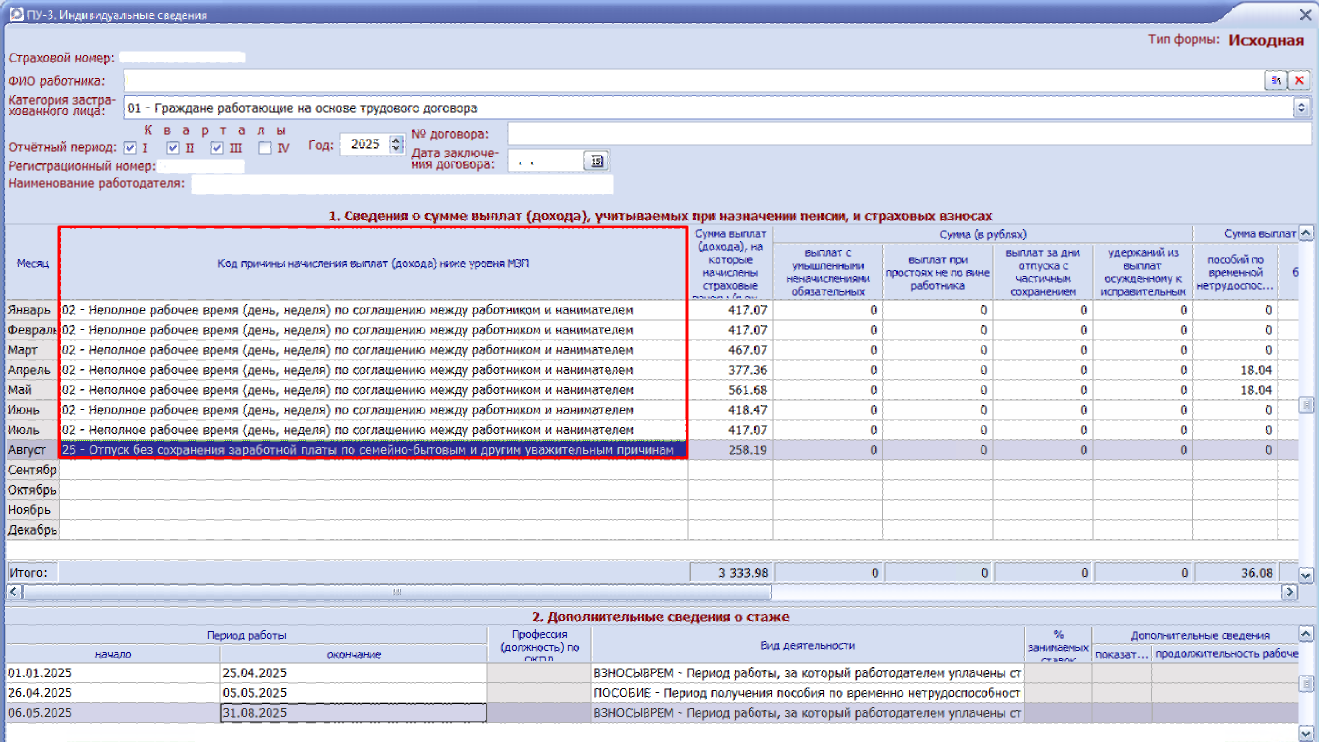Clear the ФИО работника field with red X
1319x742 pixels.
(x=1299, y=80)
